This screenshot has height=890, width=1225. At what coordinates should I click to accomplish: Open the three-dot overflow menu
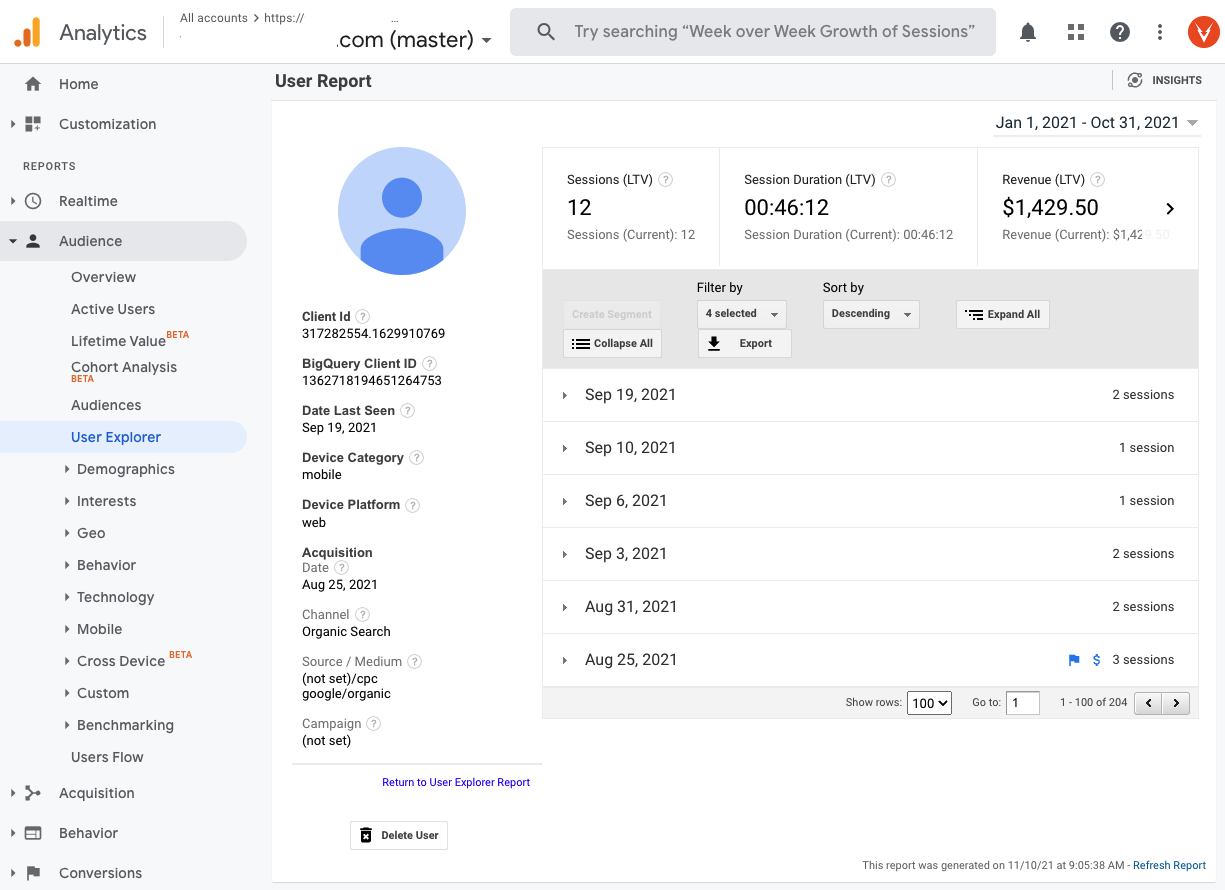point(1159,31)
